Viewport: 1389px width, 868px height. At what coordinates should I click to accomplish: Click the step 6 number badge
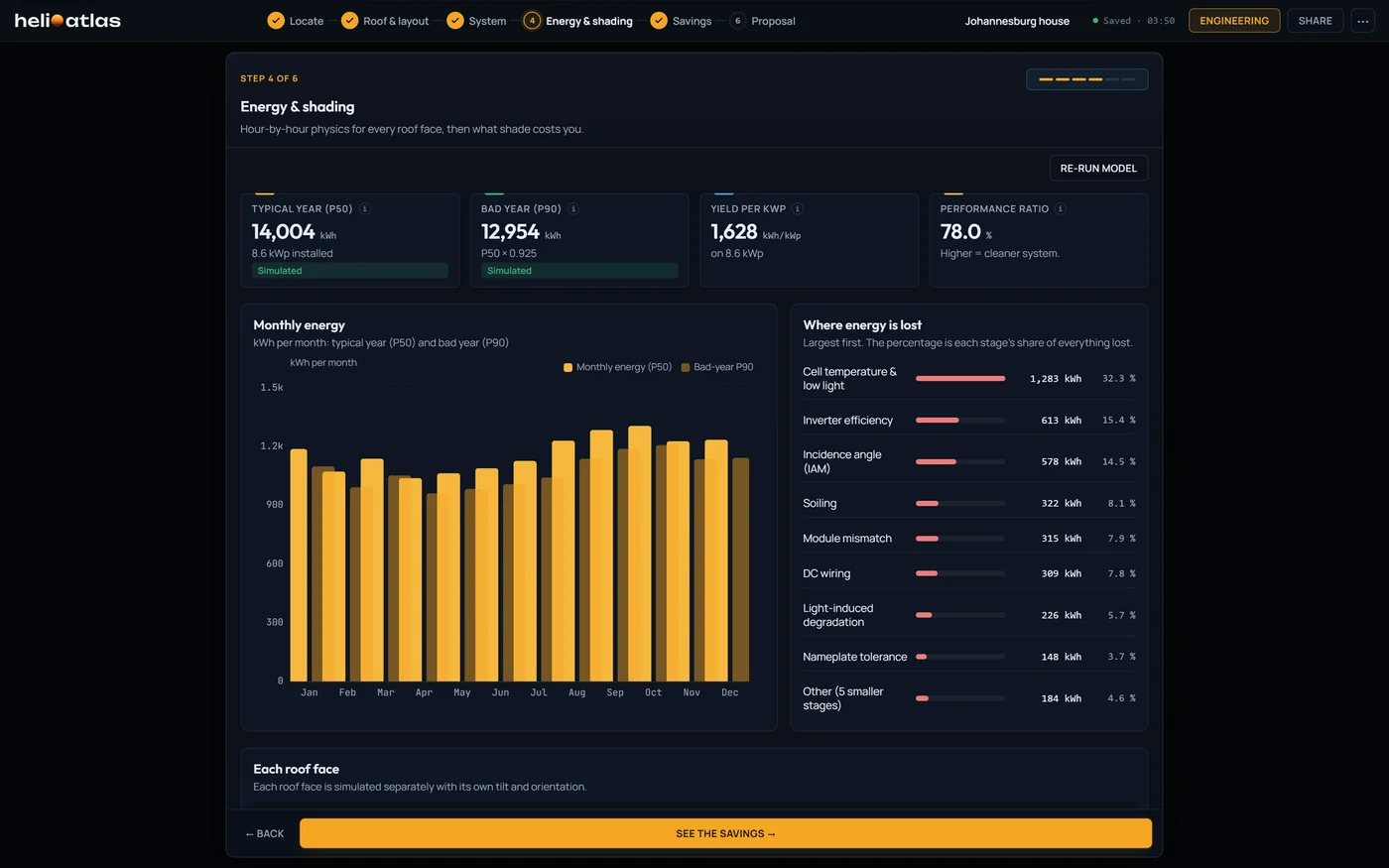737,21
